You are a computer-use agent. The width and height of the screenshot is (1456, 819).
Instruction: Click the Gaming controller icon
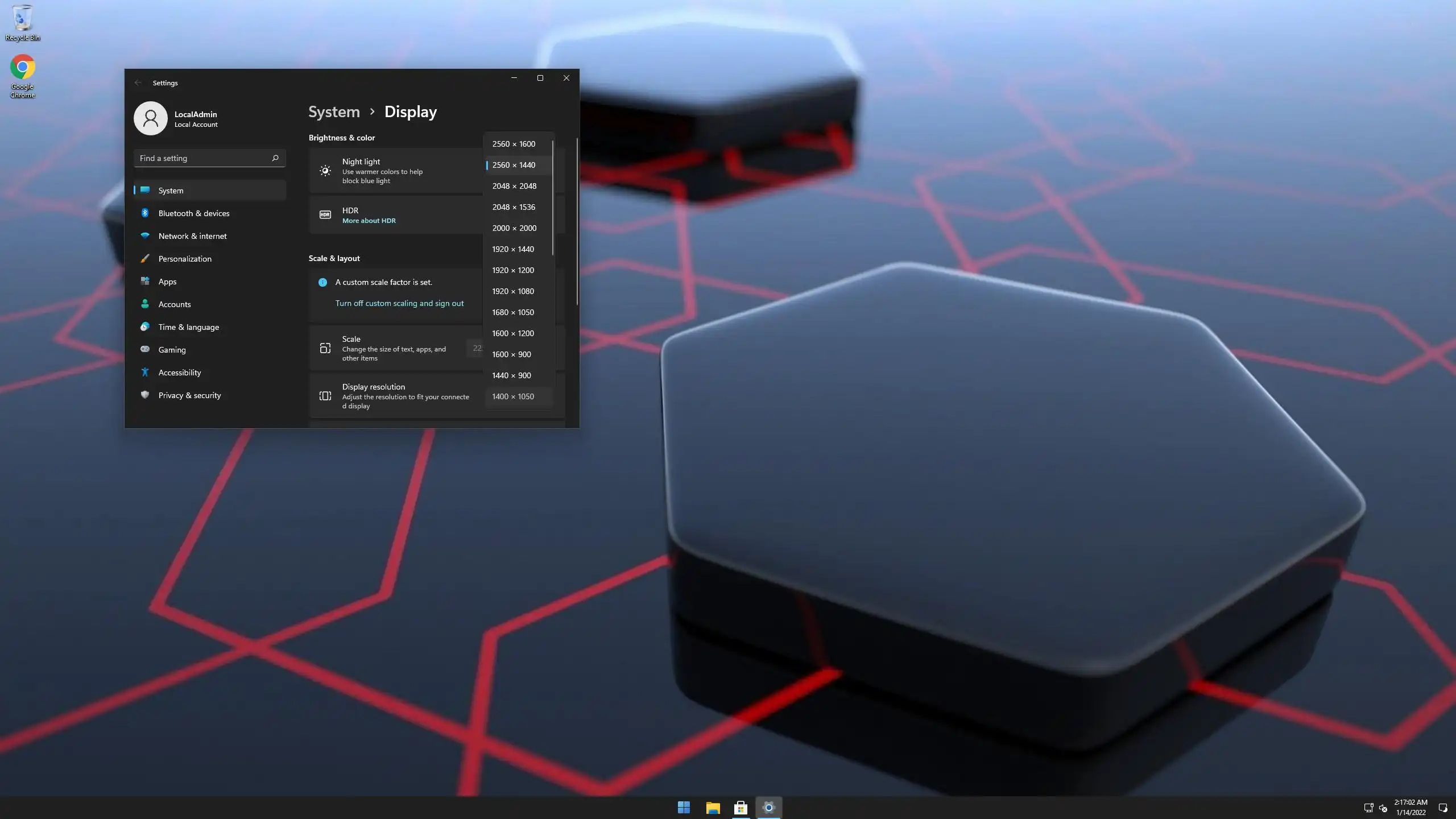tap(145, 349)
